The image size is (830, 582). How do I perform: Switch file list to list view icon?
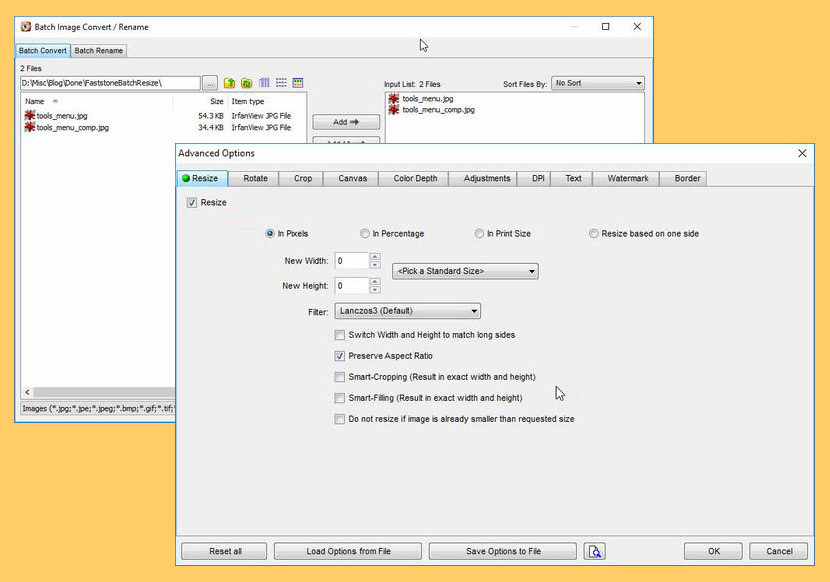(x=281, y=83)
